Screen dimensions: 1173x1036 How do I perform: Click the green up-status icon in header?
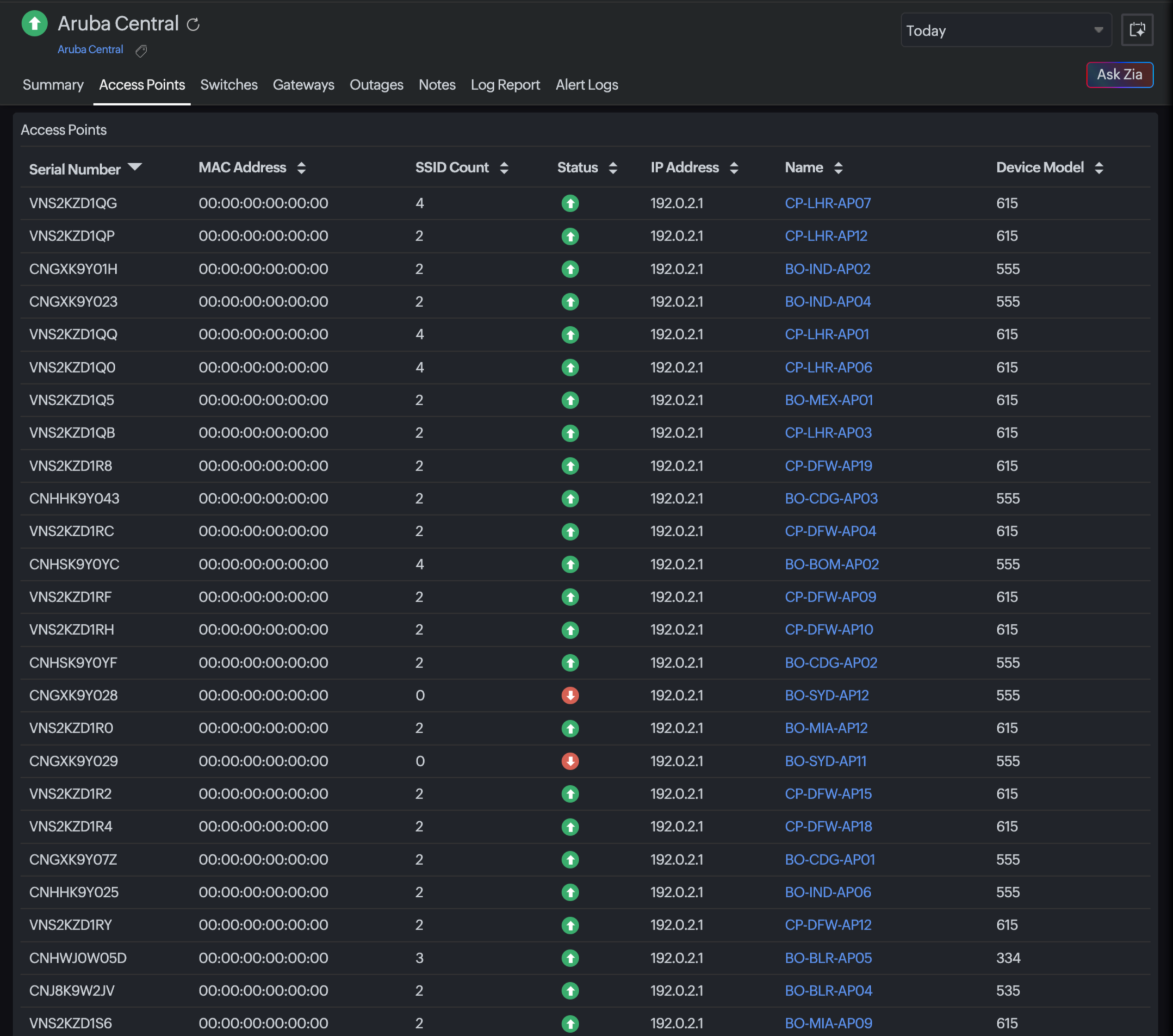coord(34,23)
